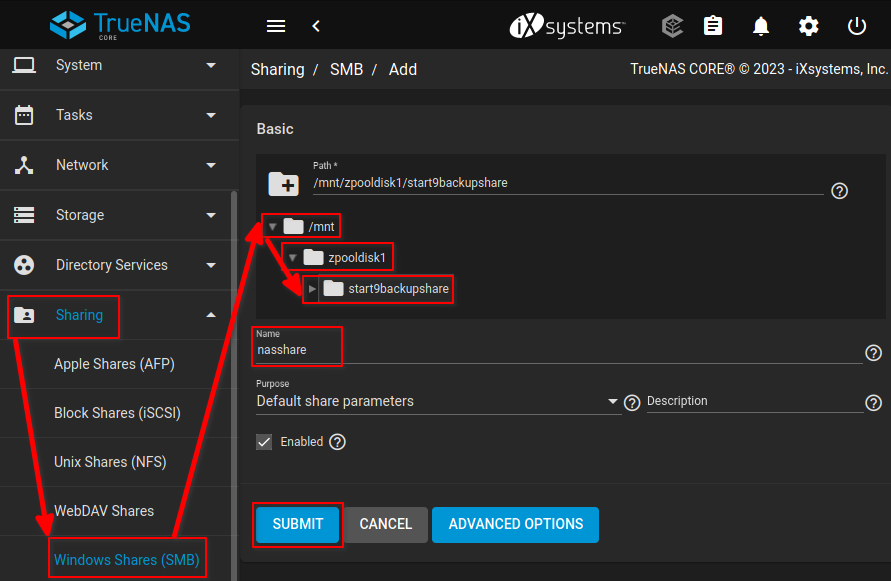This screenshot has height=581, width=891.
Task: Open the hamburger menu in top bar
Action: [x=276, y=26]
